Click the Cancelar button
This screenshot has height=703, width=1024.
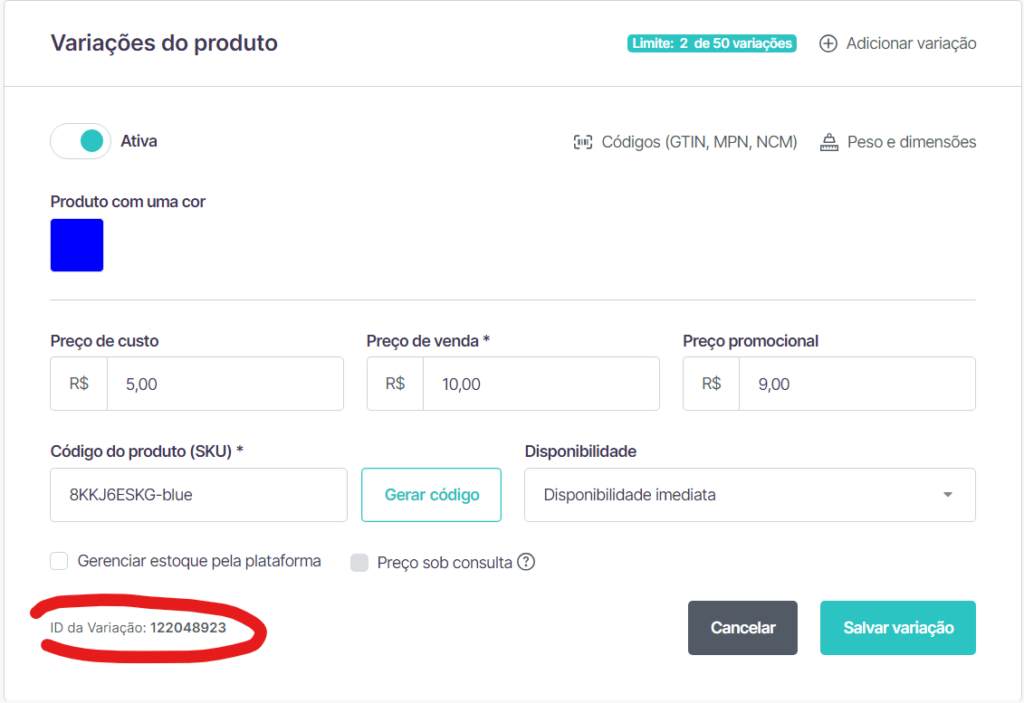click(x=743, y=628)
